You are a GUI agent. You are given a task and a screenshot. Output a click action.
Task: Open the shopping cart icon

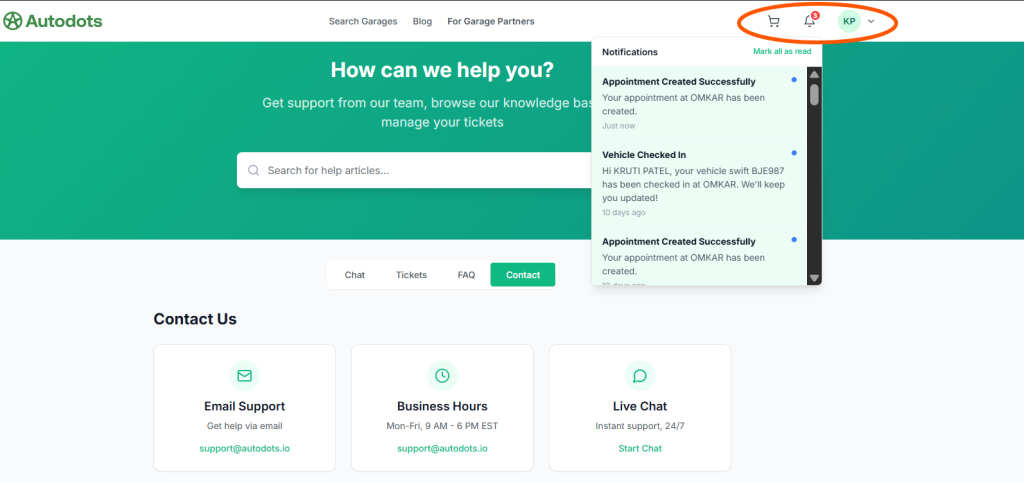pyautogui.click(x=774, y=22)
